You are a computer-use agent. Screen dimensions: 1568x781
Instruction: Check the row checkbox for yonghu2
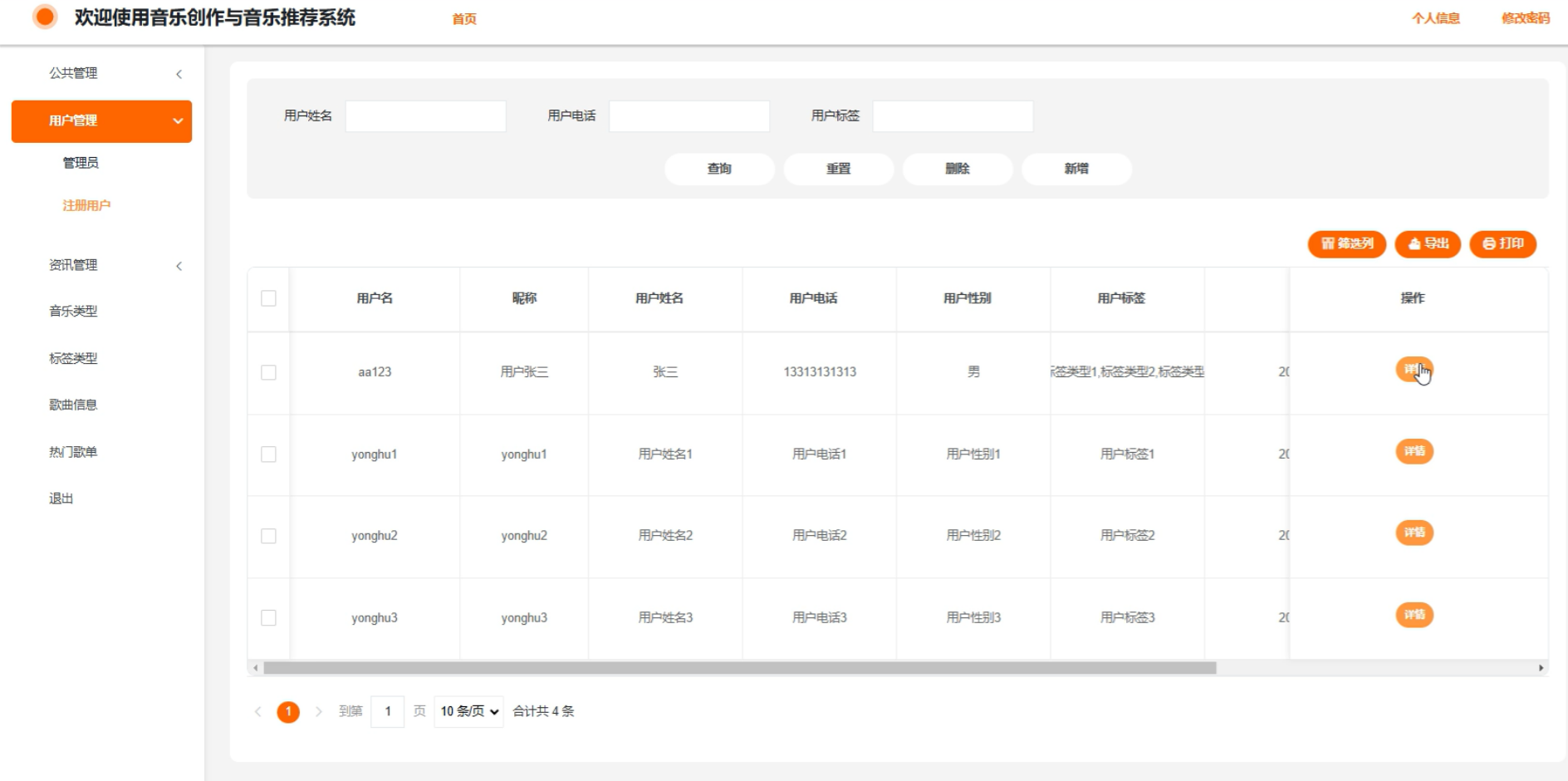click(268, 536)
